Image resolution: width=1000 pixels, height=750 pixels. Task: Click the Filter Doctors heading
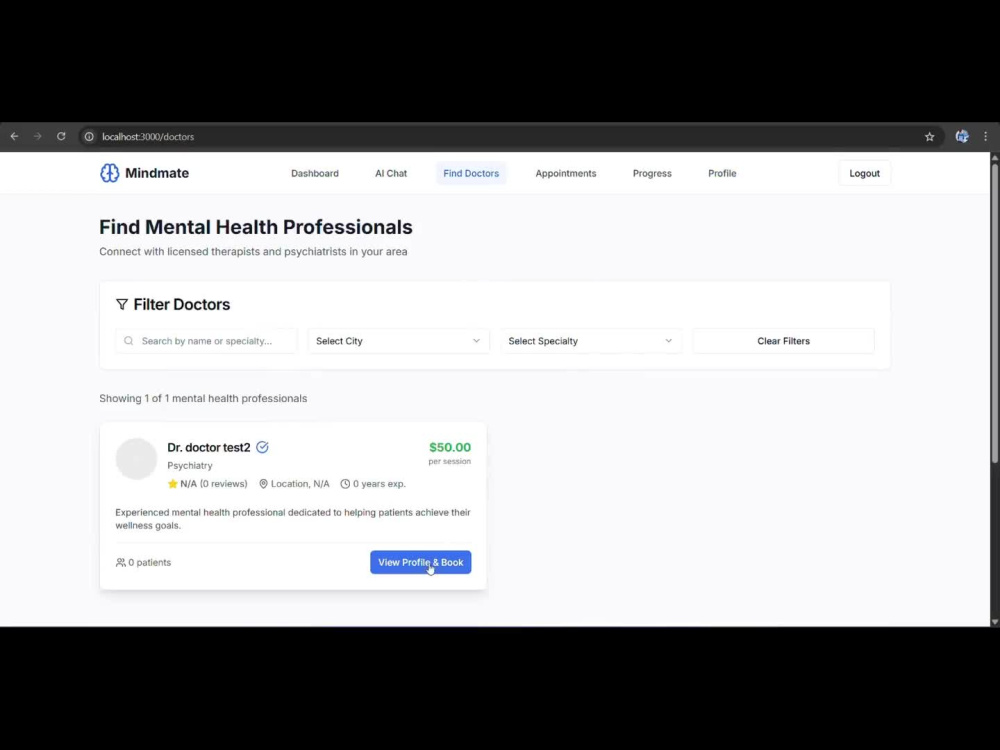[182, 304]
